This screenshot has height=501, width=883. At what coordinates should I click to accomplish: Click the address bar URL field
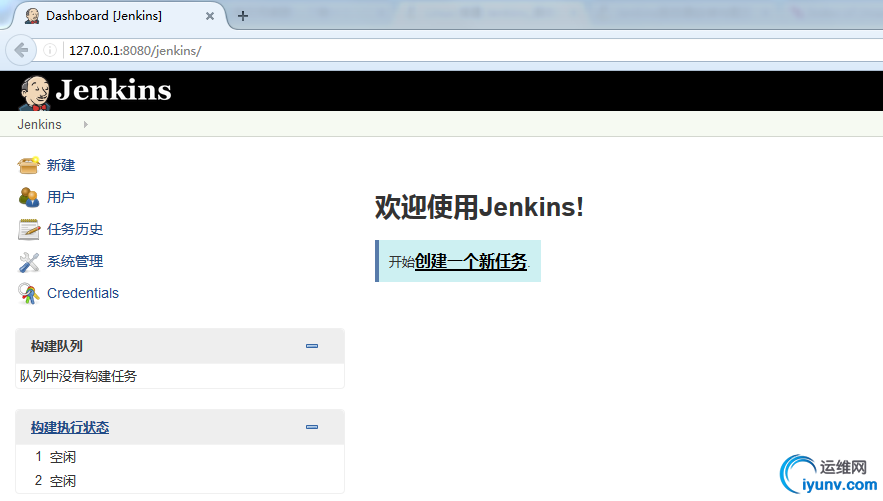[x=473, y=50]
